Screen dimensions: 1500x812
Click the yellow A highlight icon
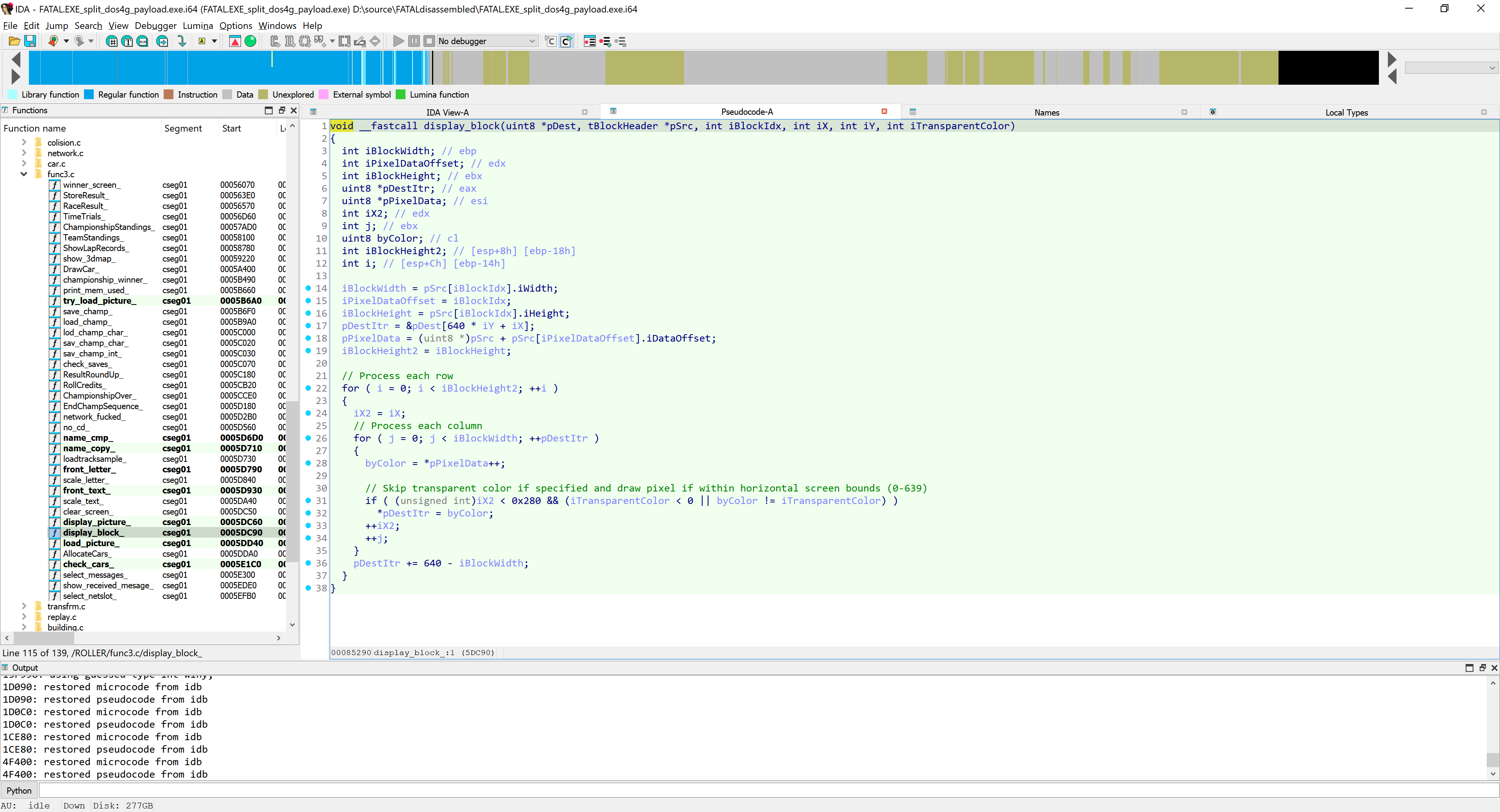point(202,41)
